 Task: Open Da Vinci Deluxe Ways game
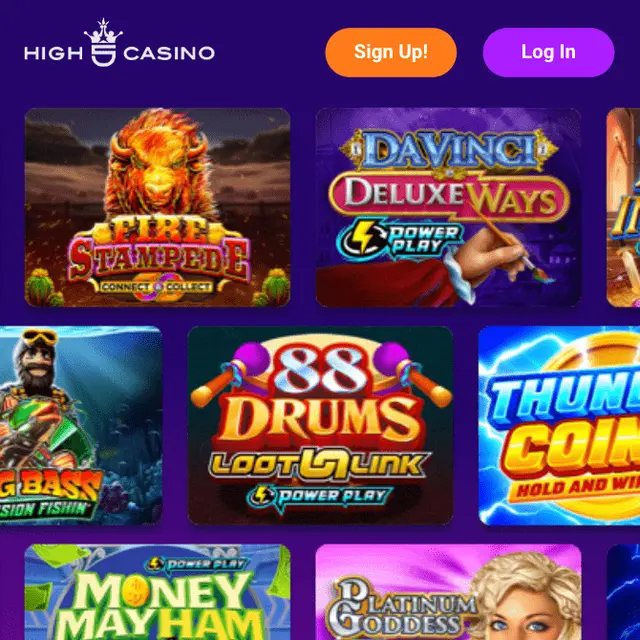pos(448,207)
